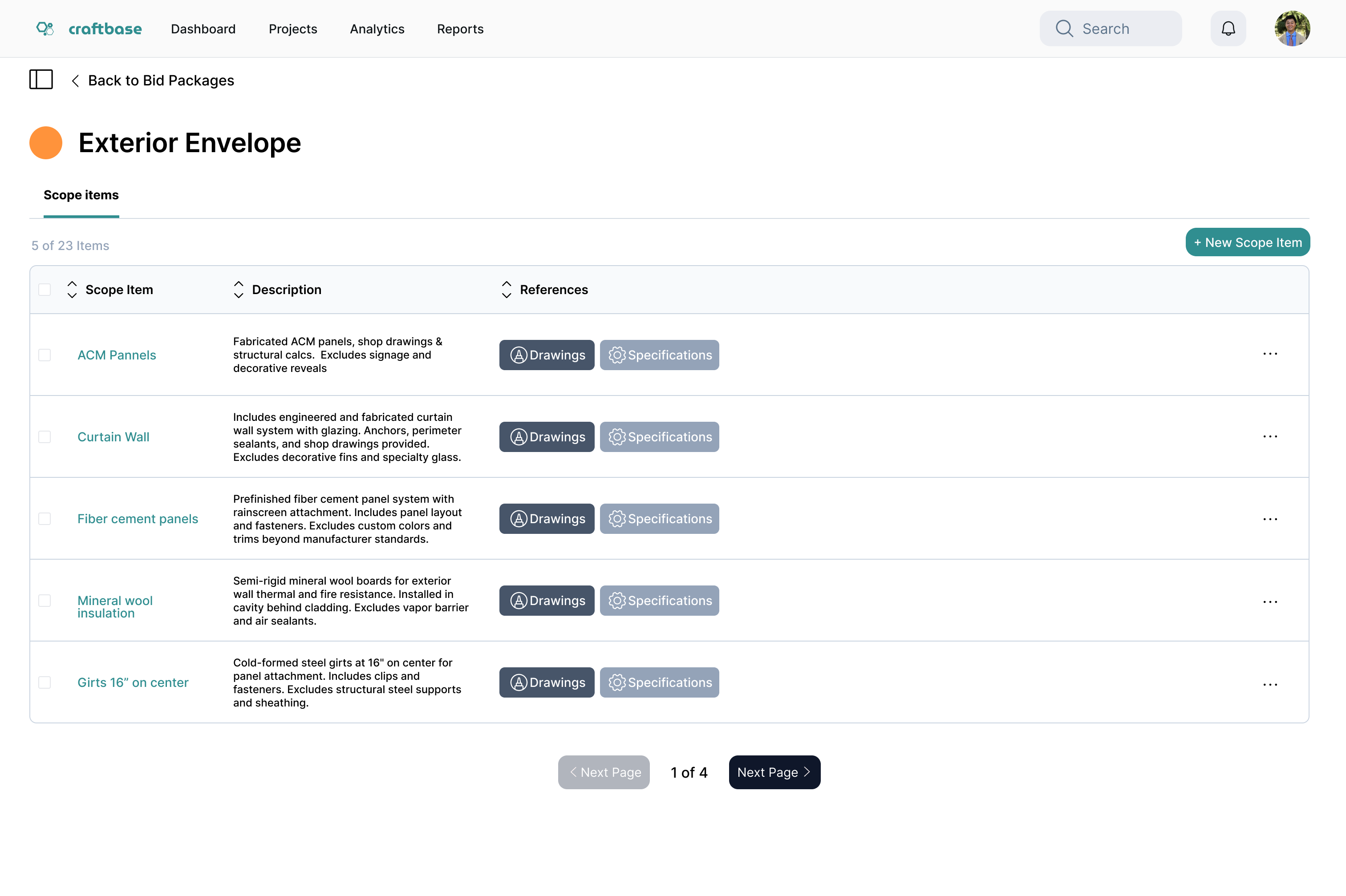Click the orange Exterior Envelope color circle

pos(46,143)
